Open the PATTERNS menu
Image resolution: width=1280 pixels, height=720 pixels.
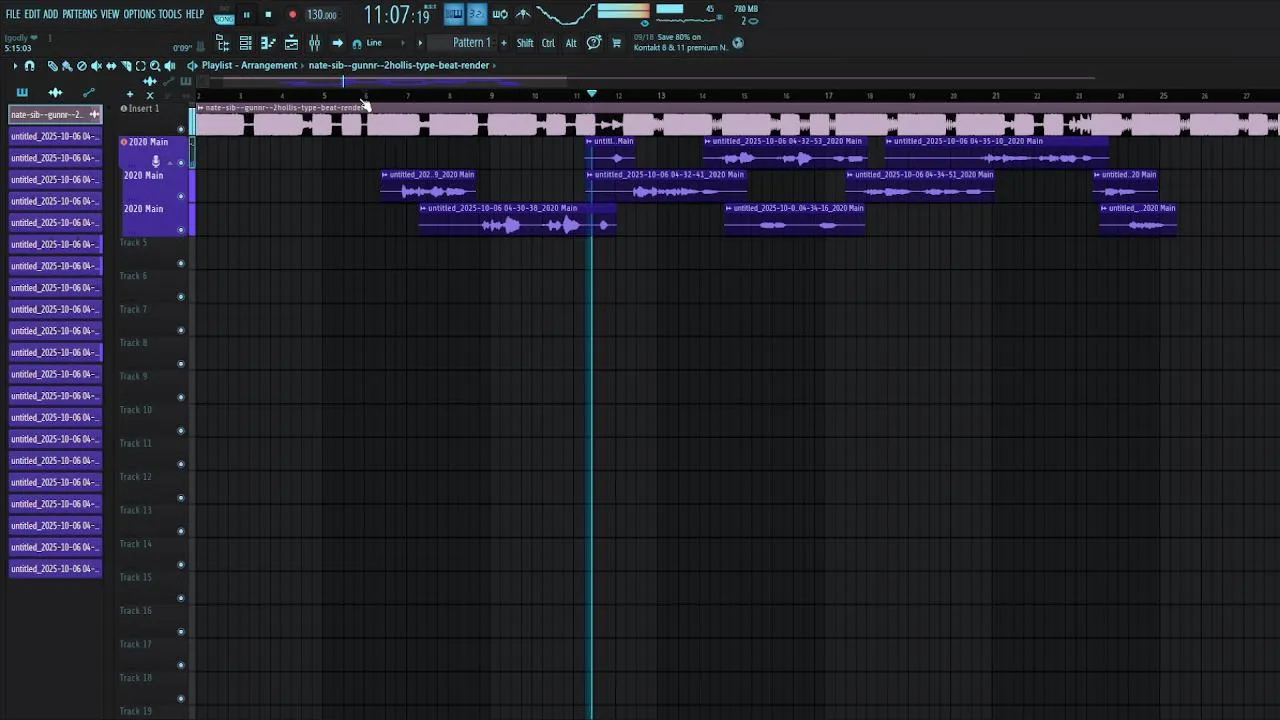tap(79, 14)
